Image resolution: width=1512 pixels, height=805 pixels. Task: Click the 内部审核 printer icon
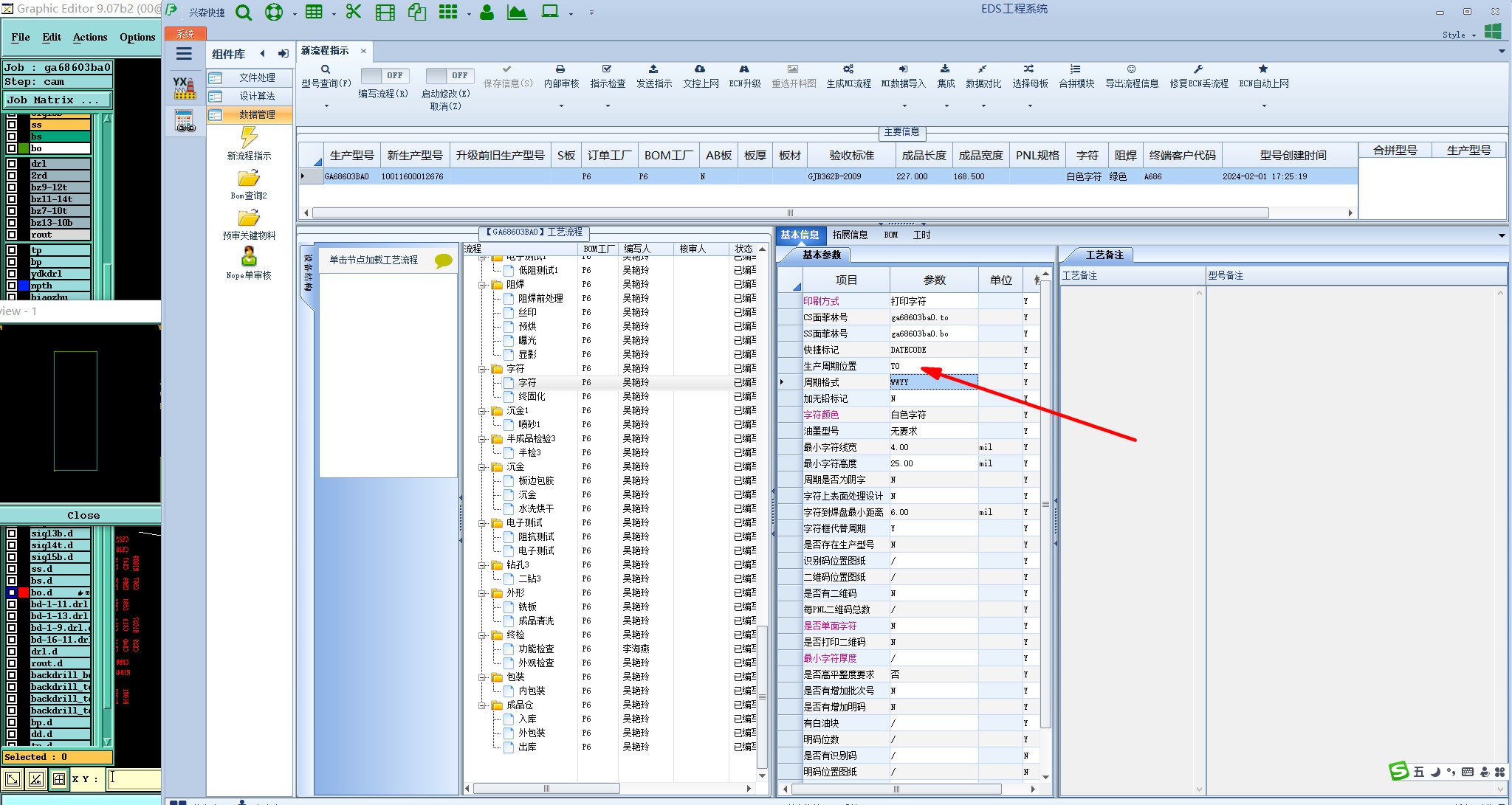pos(560,69)
